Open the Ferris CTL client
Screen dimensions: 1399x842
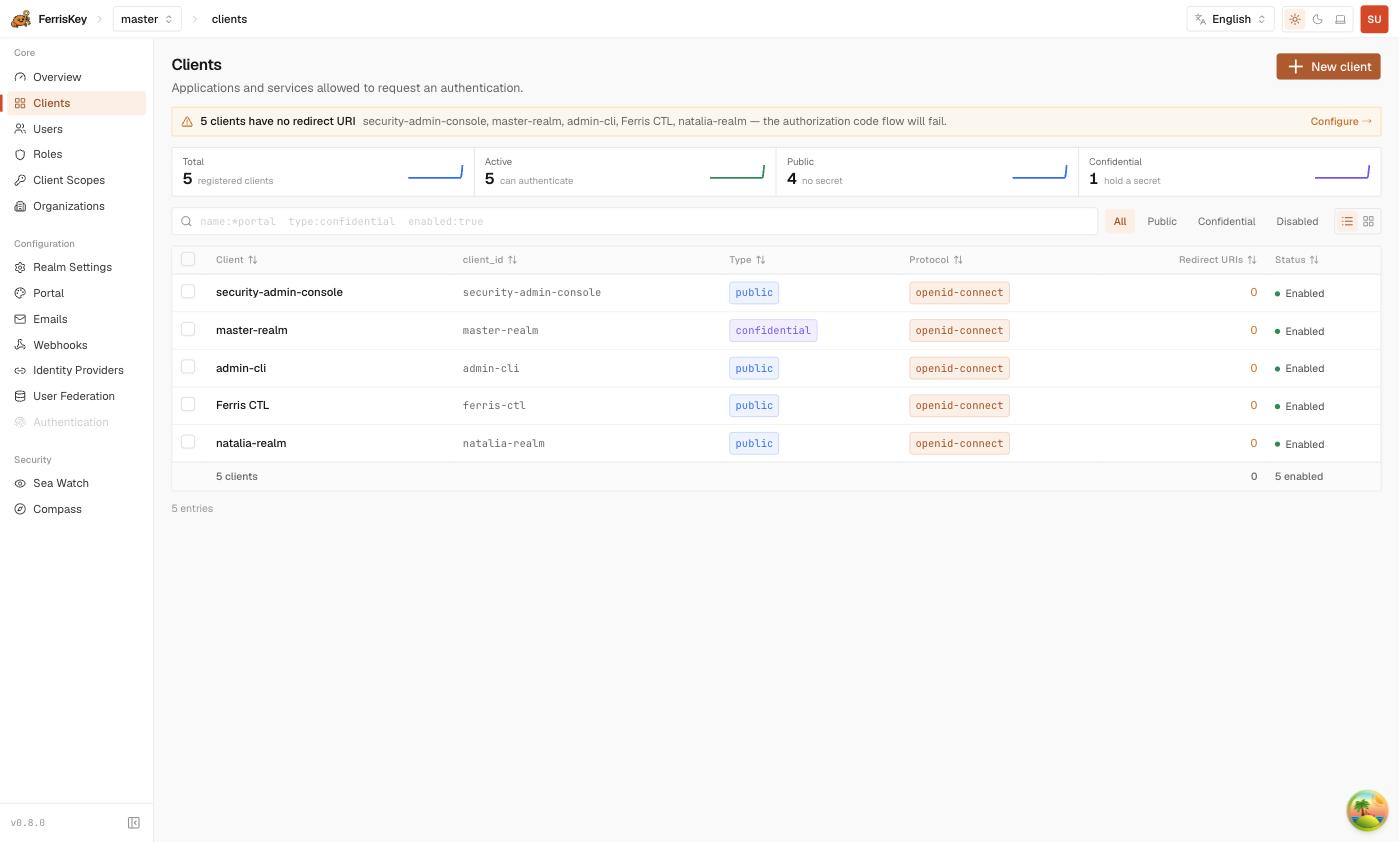[242, 405]
